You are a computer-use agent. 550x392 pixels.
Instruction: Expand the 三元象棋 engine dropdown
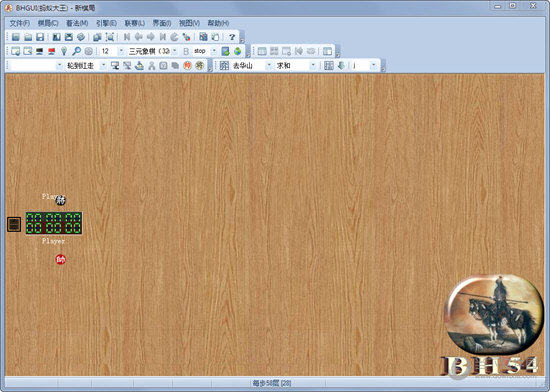tap(174, 51)
